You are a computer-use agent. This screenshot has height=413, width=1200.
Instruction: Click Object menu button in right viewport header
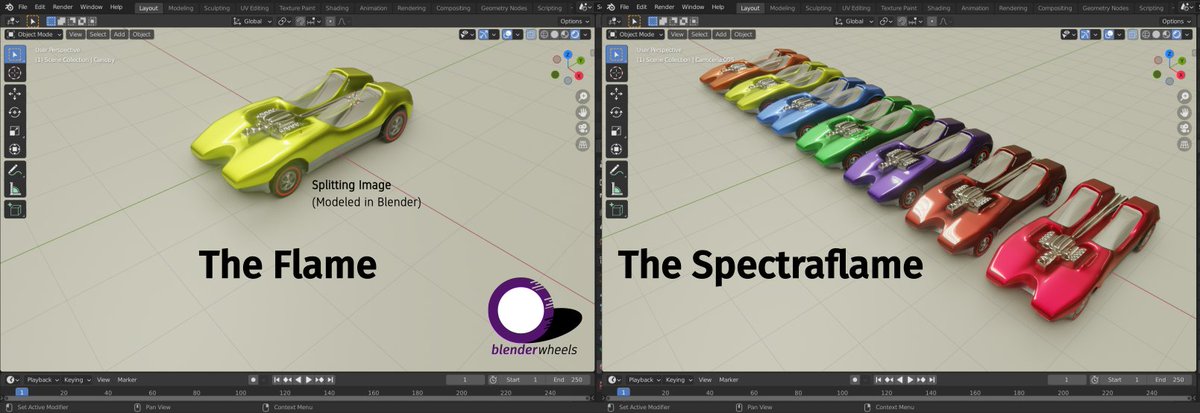pyautogui.click(x=741, y=34)
